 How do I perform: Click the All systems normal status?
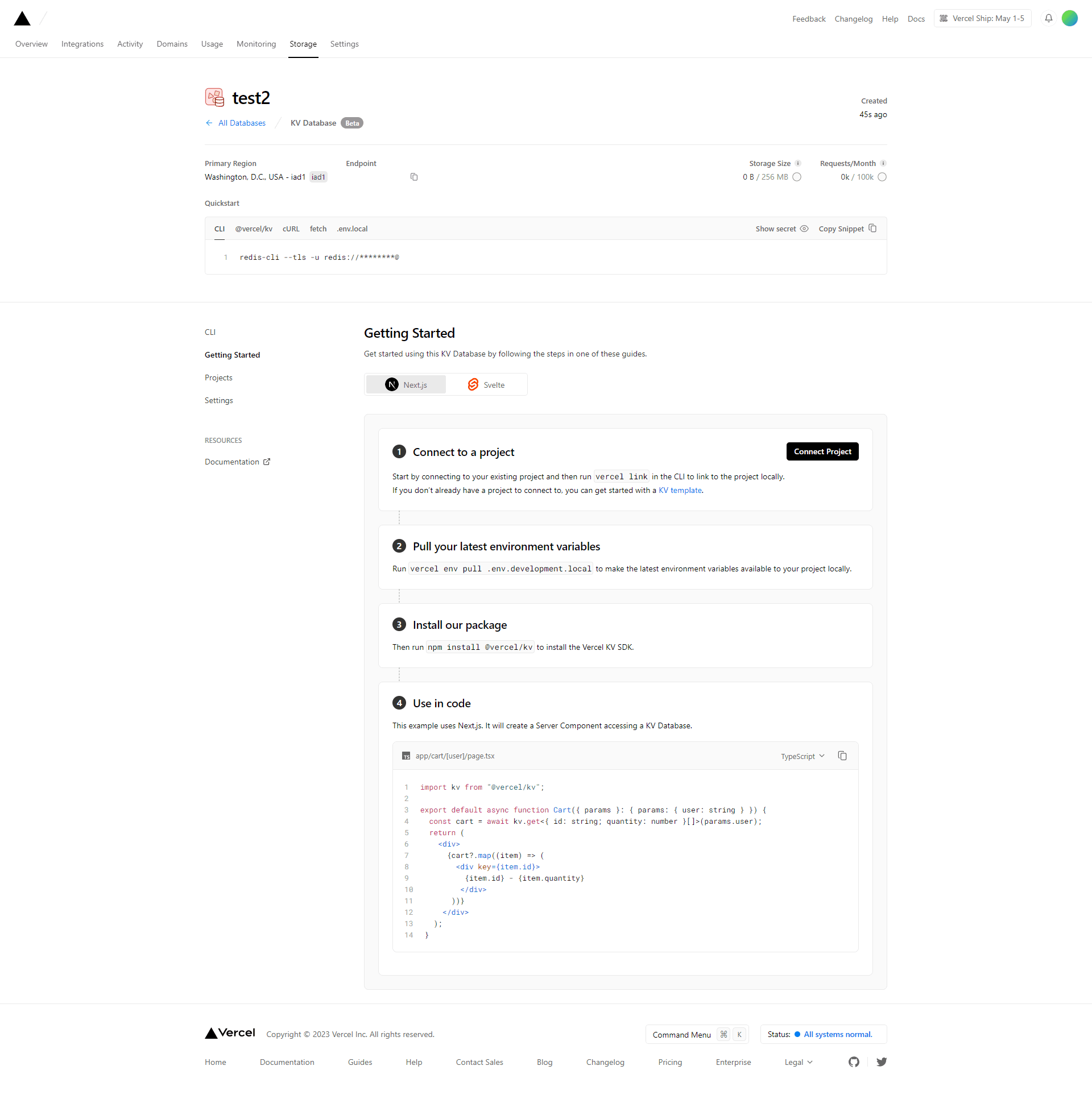(x=837, y=1034)
